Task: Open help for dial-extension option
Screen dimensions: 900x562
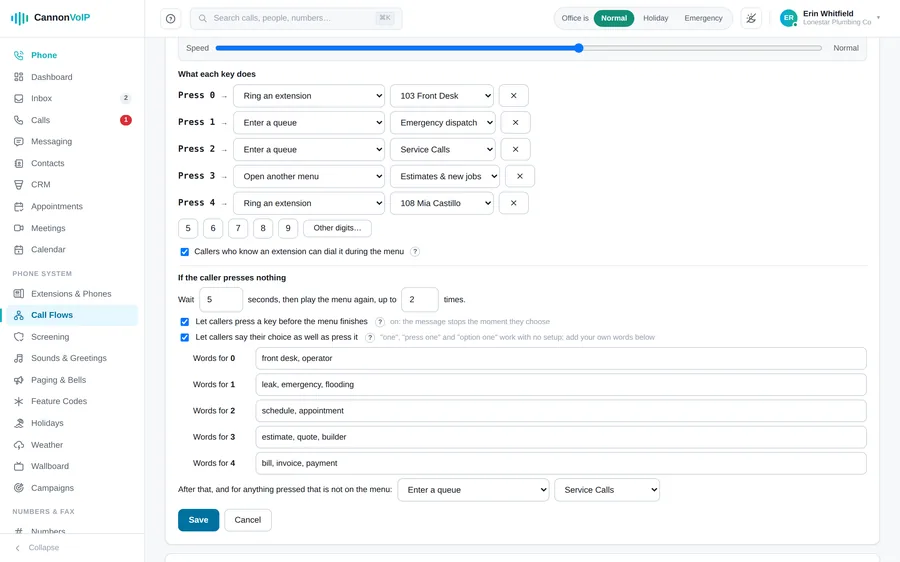Action: [x=415, y=251]
